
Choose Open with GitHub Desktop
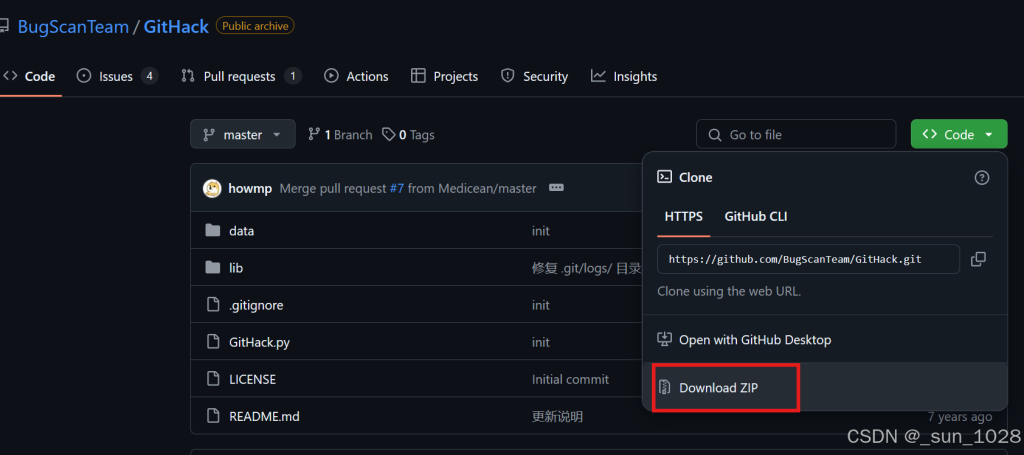click(x=754, y=340)
